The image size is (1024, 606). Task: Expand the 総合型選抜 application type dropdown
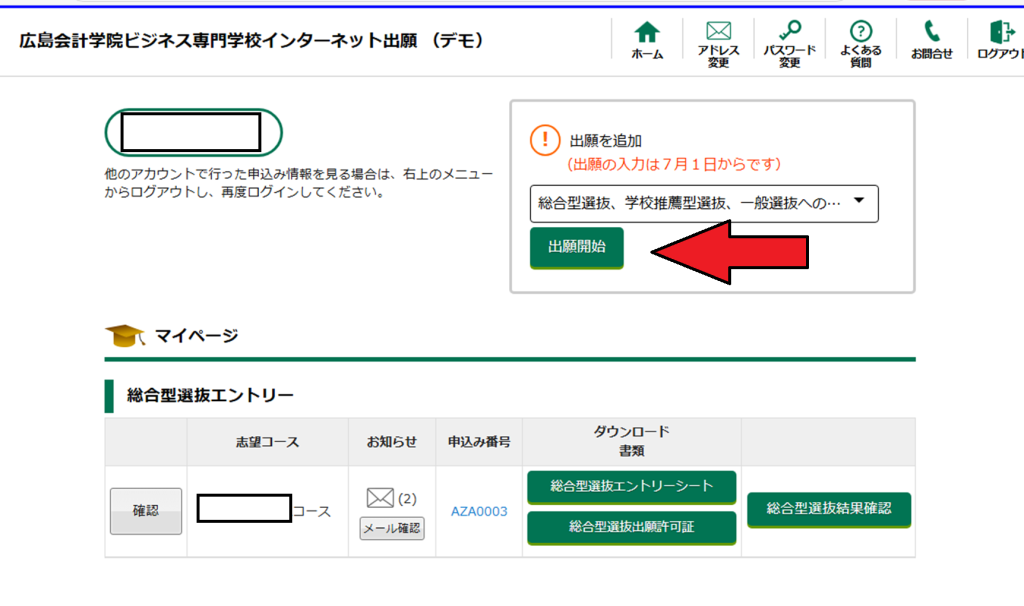coord(703,203)
